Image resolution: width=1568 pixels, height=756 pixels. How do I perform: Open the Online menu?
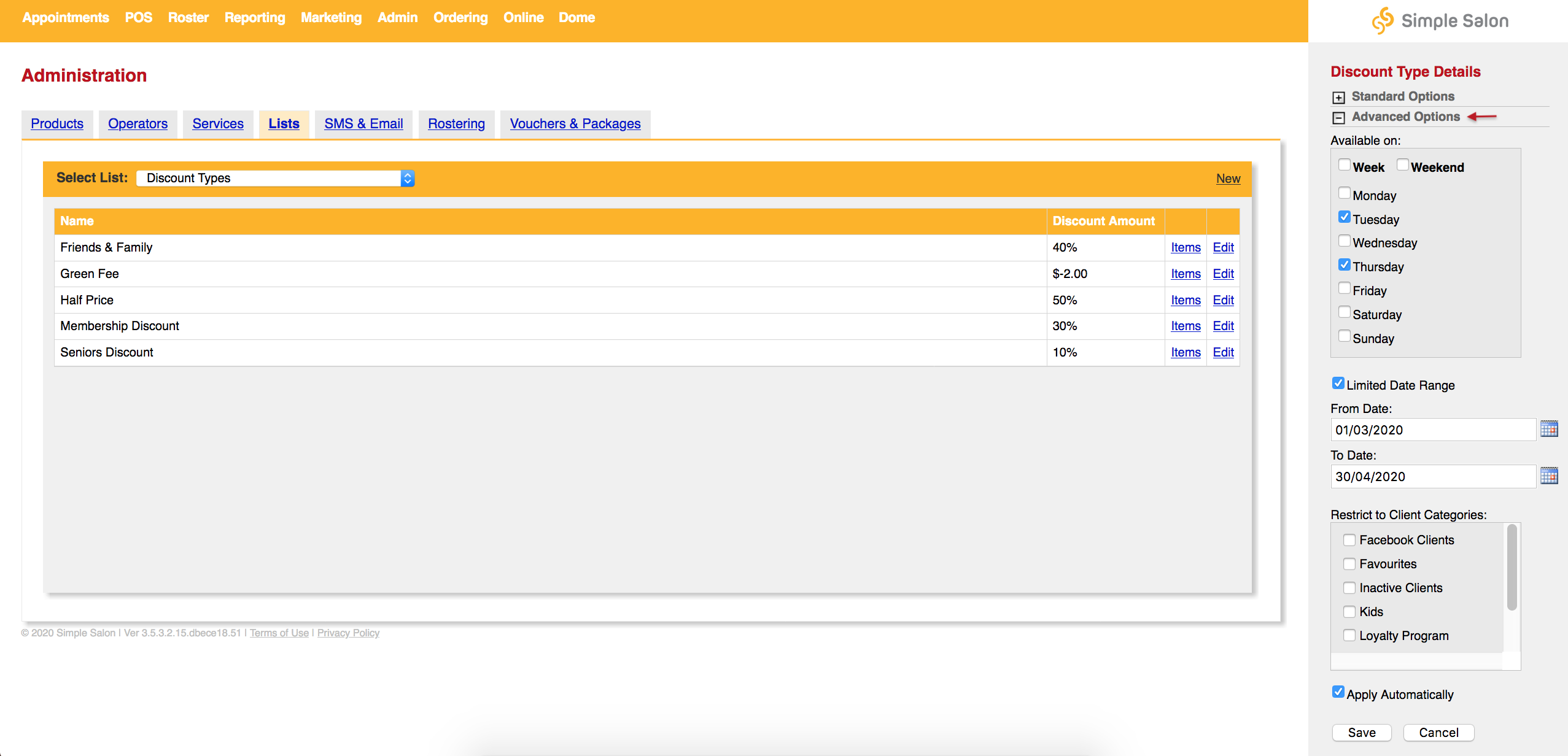(524, 17)
